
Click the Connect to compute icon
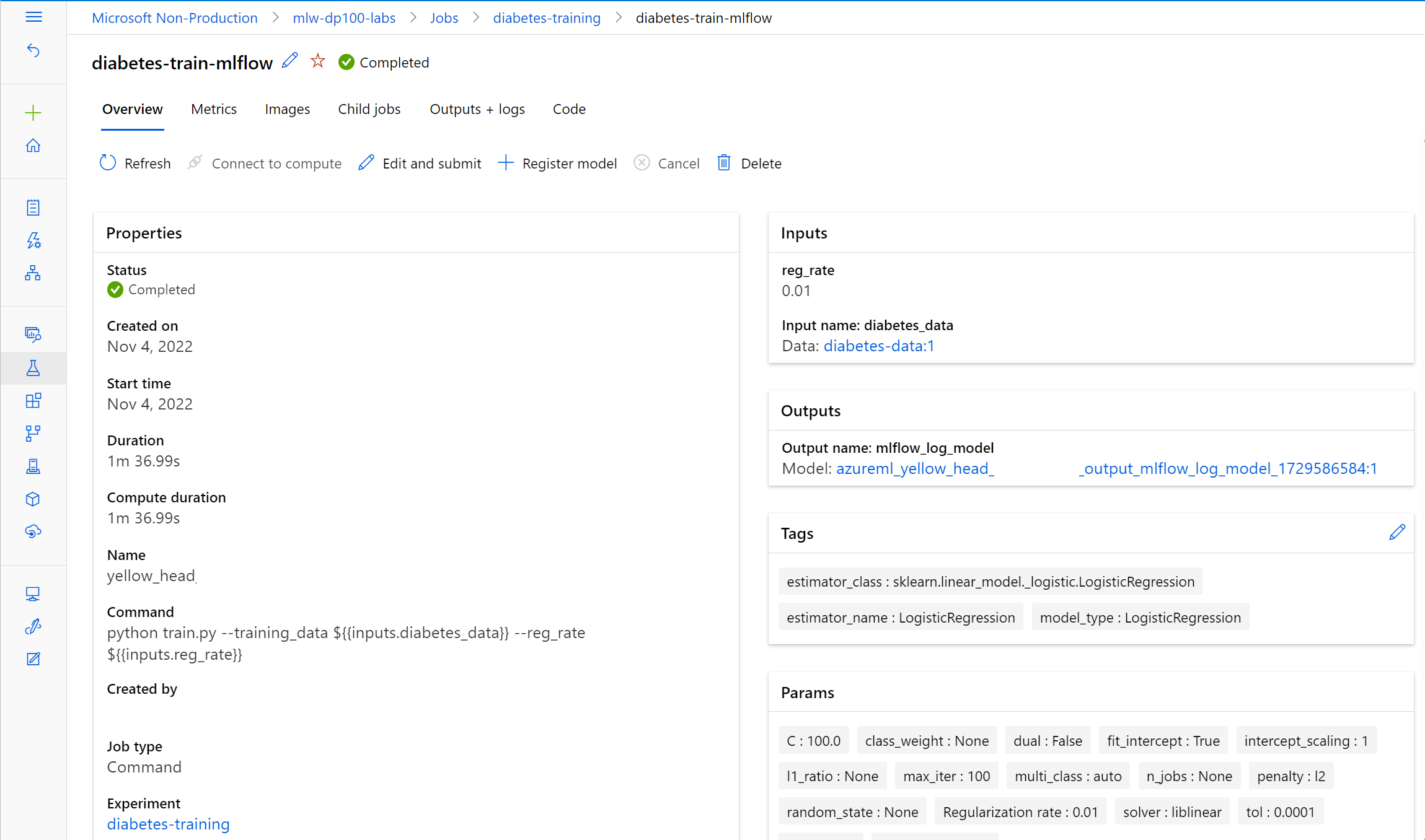196,163
